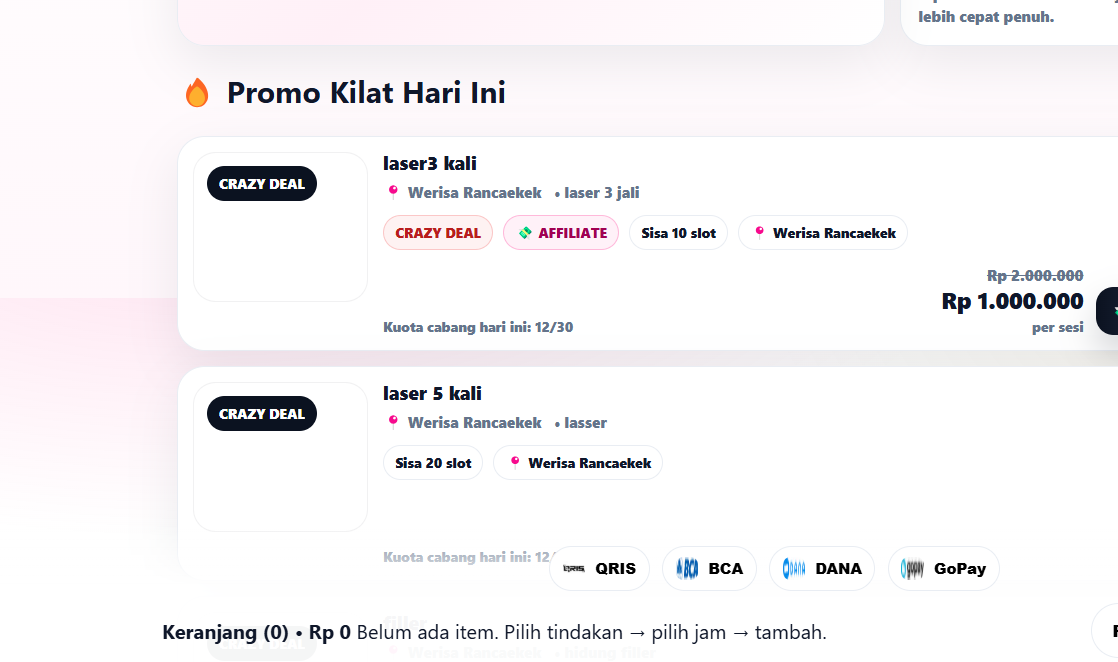Viewport: 1118px width, 662px height.
Task: Open the laser3 kali promo title
Action: click(x=430, y=164)
